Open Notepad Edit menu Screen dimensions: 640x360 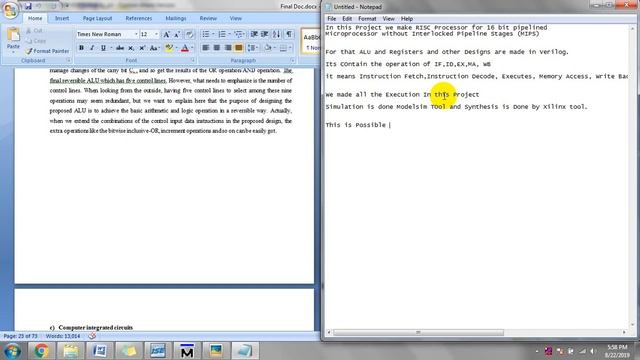click(x=347, y=19)
